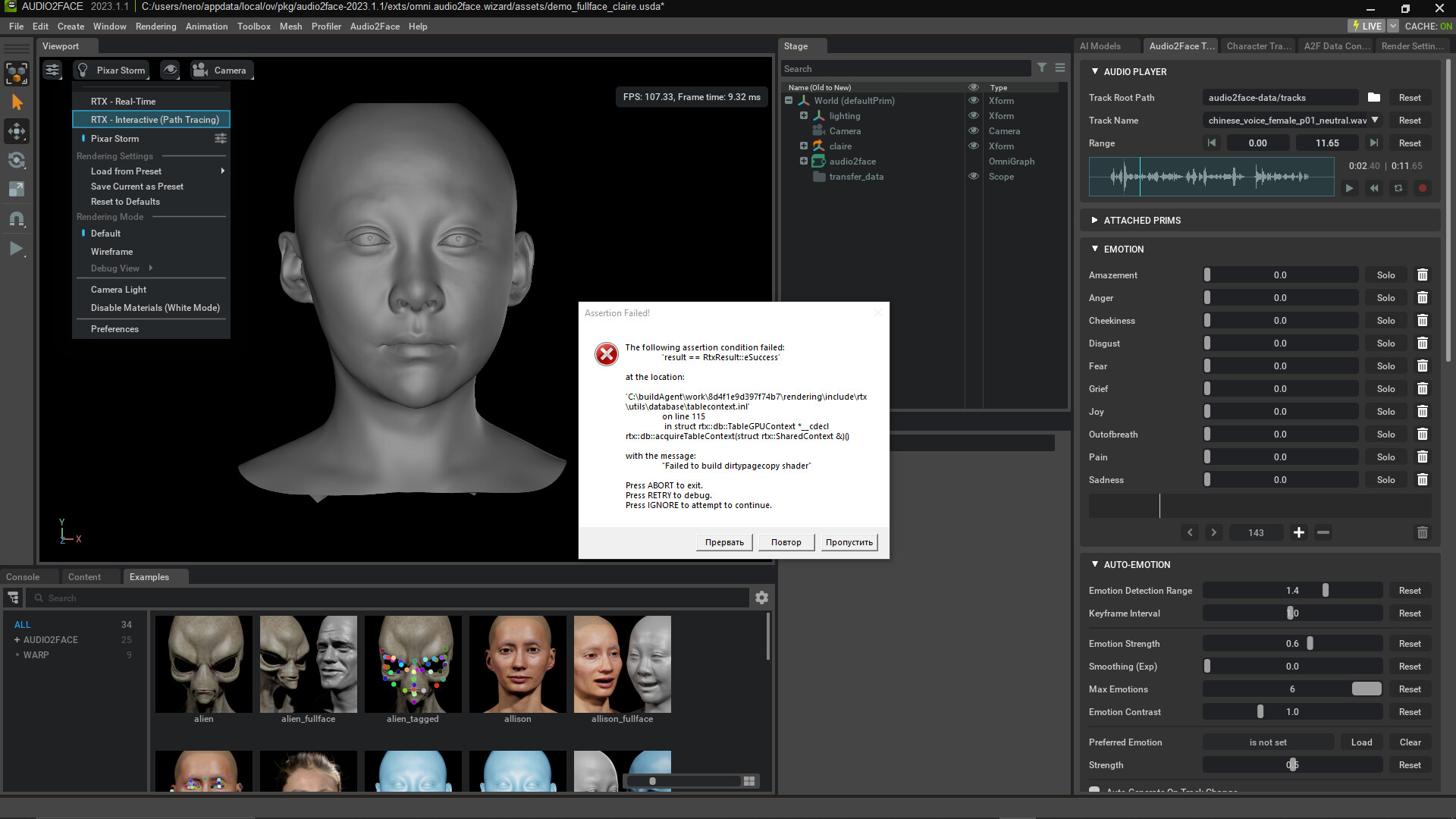Select RTX - Real-Time renderer menu entry

coord(123,101)
